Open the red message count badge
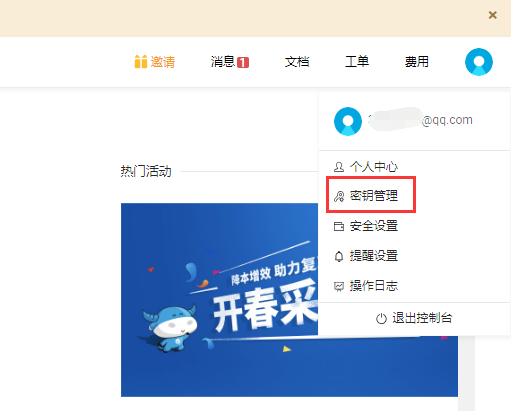 tap(243, 62)
